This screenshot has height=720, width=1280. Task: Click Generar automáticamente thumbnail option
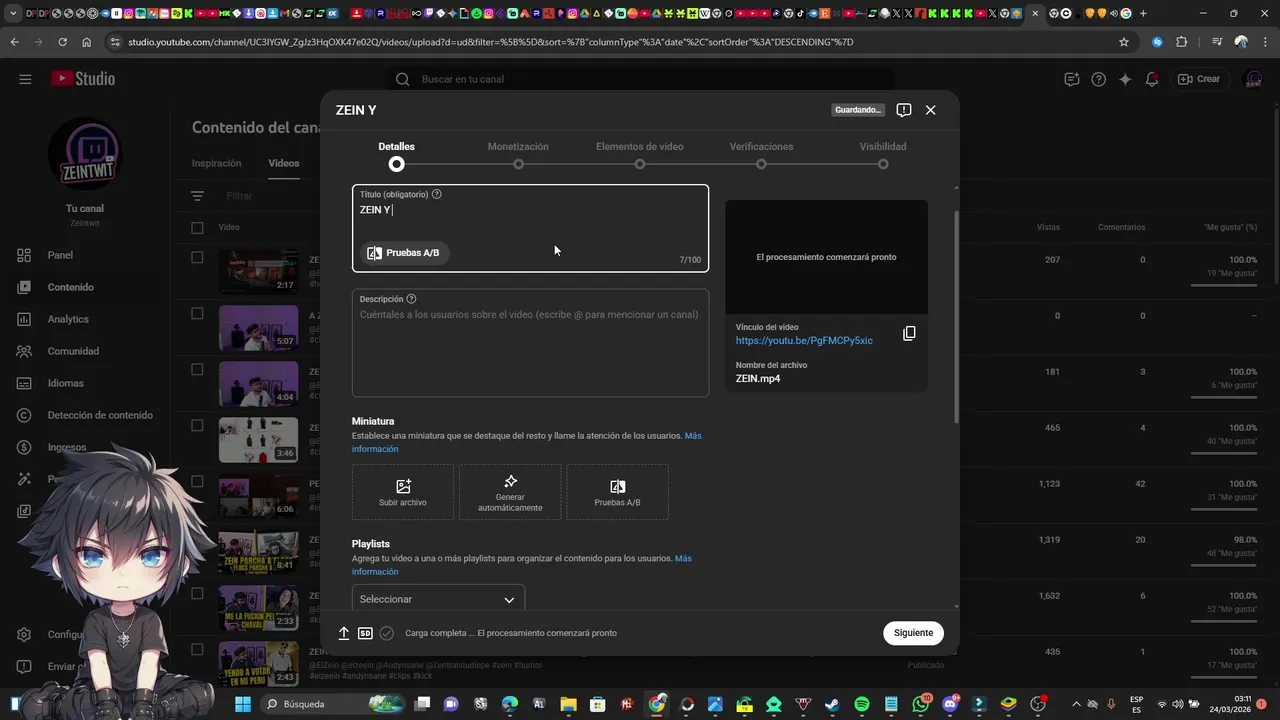pyautogui.click(x=510, y=492)
